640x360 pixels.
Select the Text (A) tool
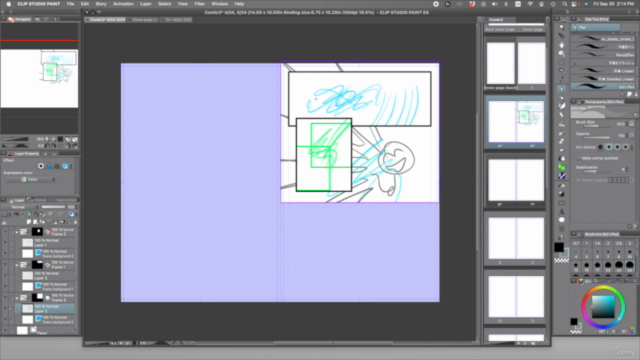pos(562,212)
